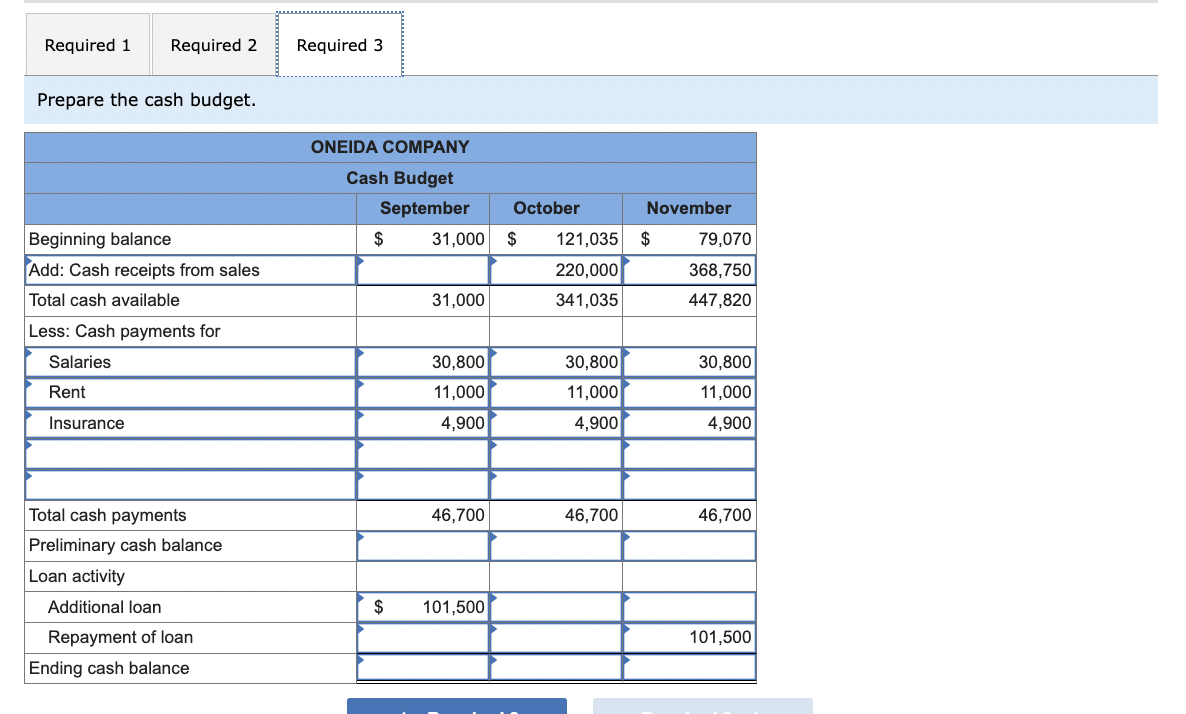Edit November Insurance amount 4,900
Viewport: 1186px width, 714px height.
point(689,424)
